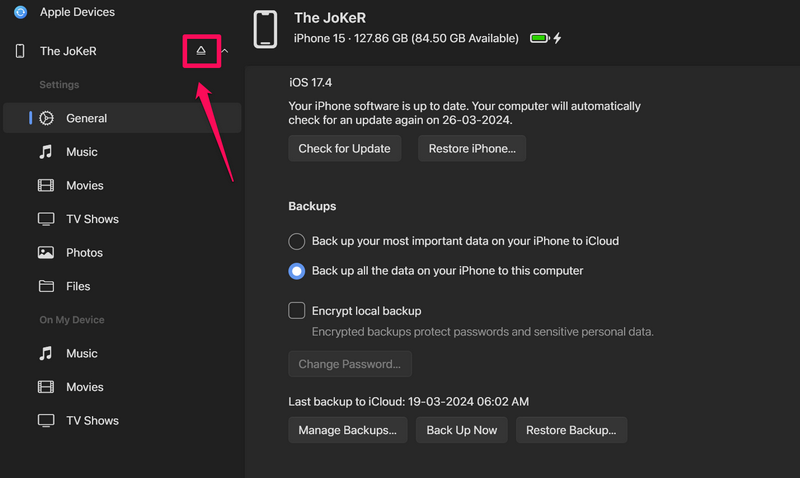
Task: Collapse The JoKeR device chevron
Action: (225, 51)
